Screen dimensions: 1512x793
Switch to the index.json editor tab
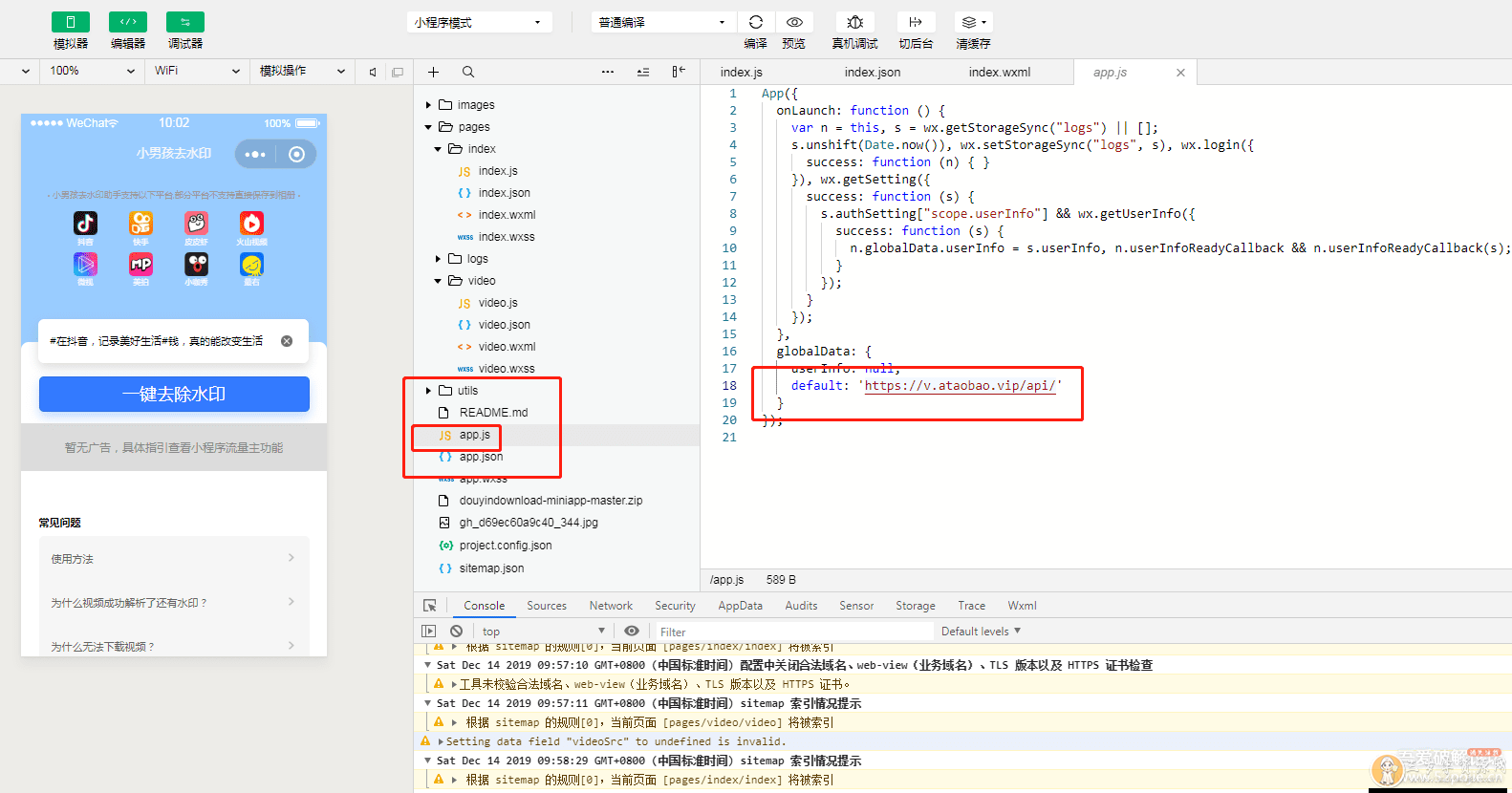tap(872, 72)
